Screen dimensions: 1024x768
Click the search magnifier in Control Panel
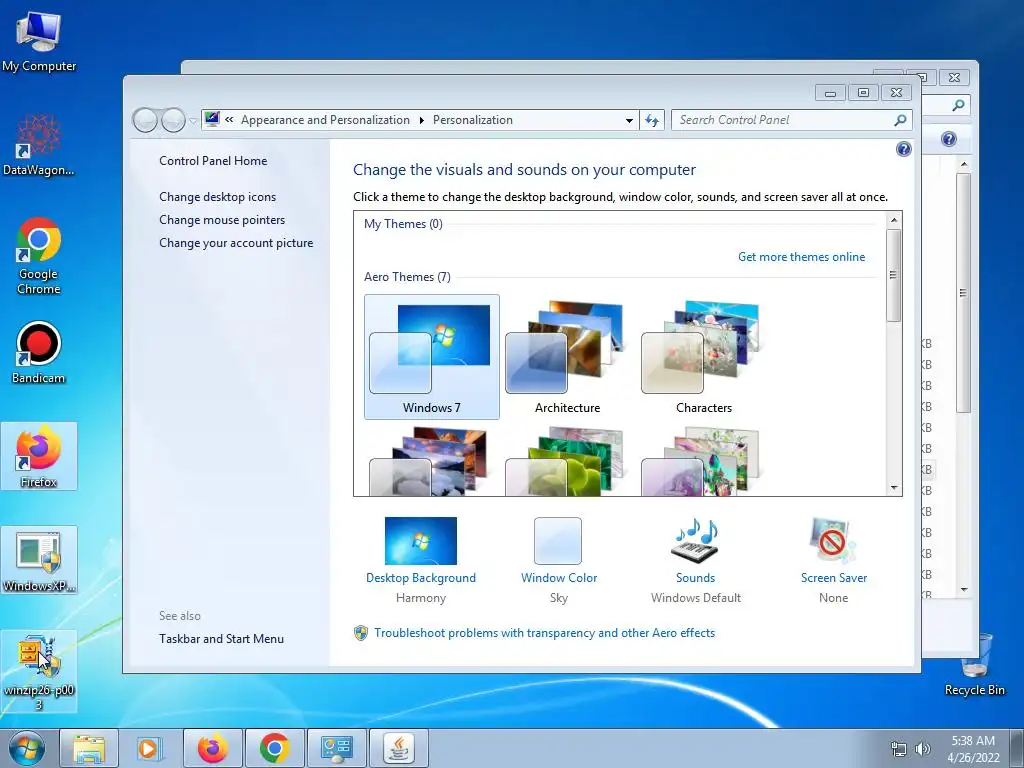pyautogui.click(x=900, y=120)
